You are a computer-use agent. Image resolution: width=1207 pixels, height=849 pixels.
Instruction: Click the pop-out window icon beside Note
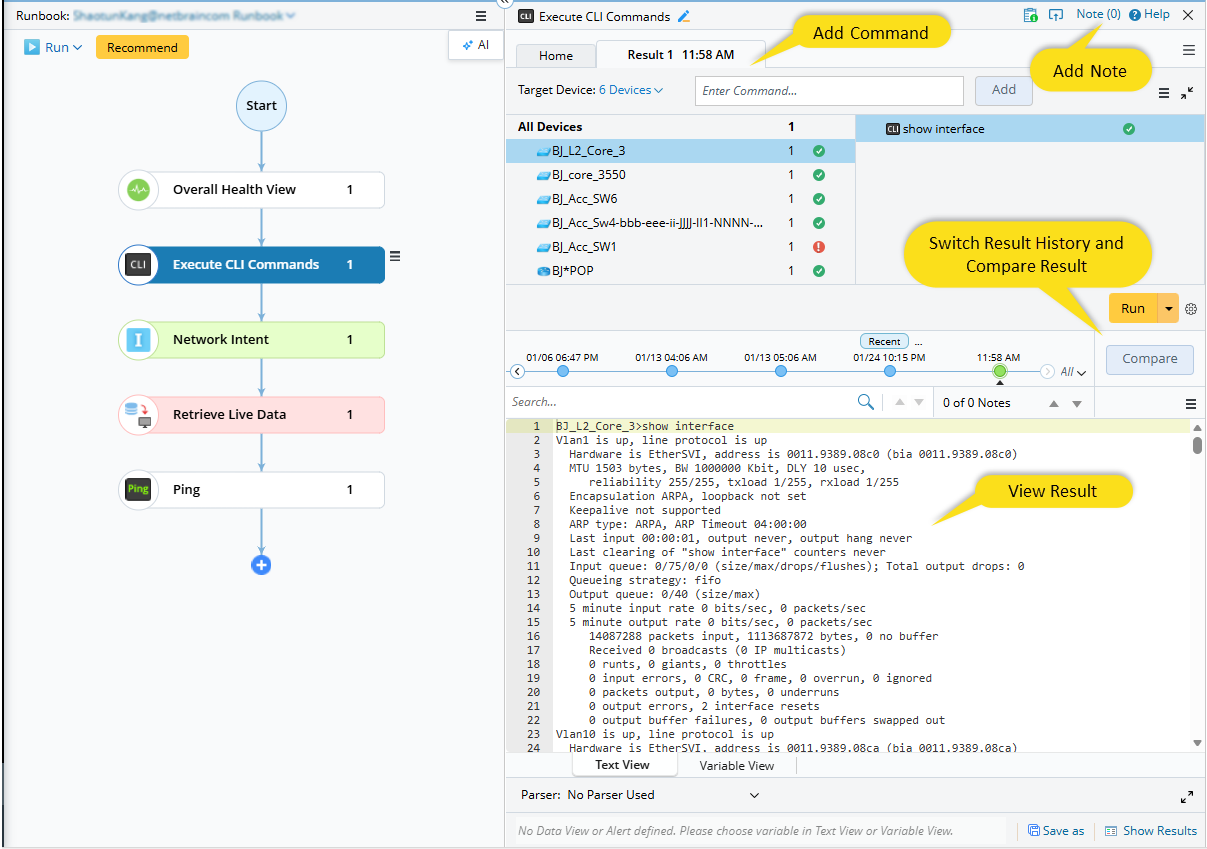coord(1056,15)
